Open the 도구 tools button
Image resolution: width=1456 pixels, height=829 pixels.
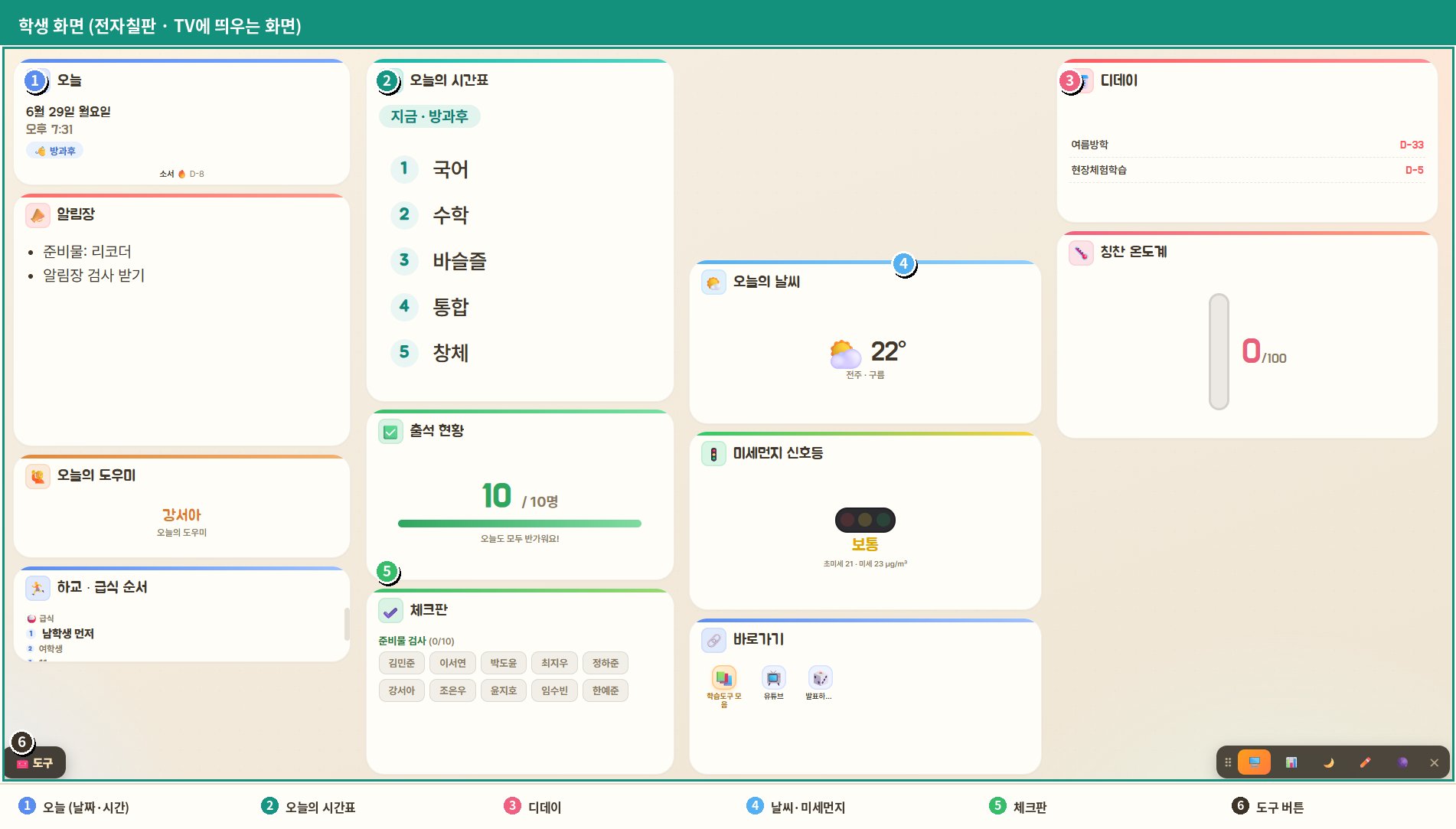point(35,763)
